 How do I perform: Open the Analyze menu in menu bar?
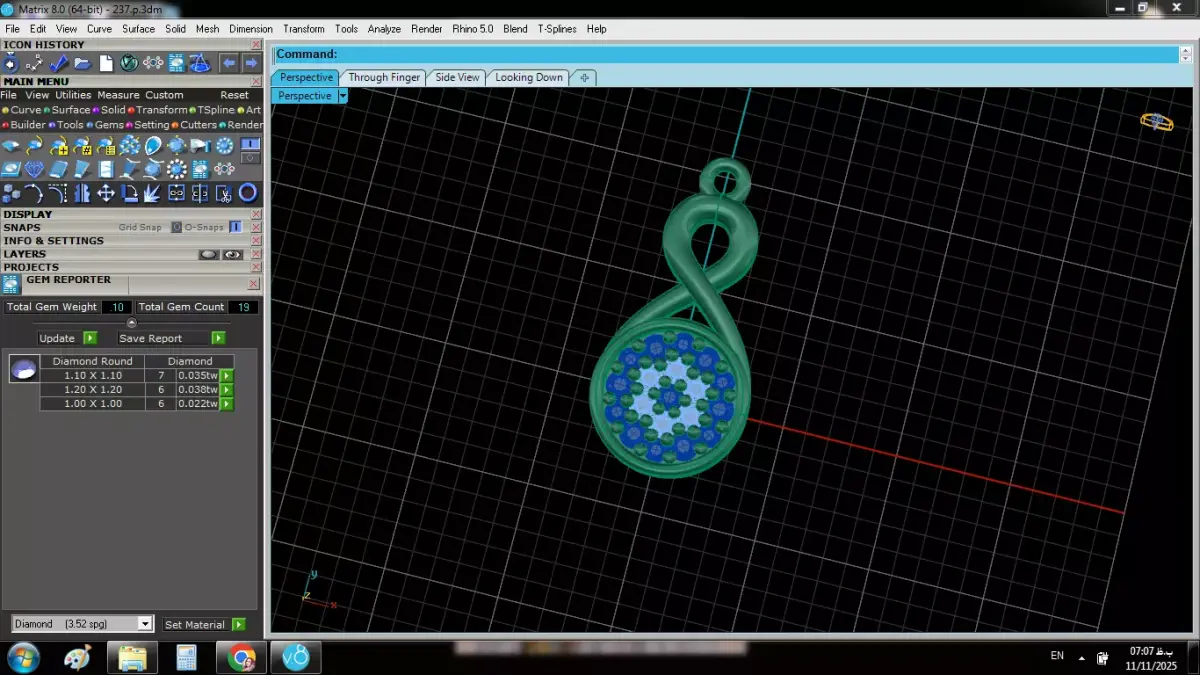(384, 29)
